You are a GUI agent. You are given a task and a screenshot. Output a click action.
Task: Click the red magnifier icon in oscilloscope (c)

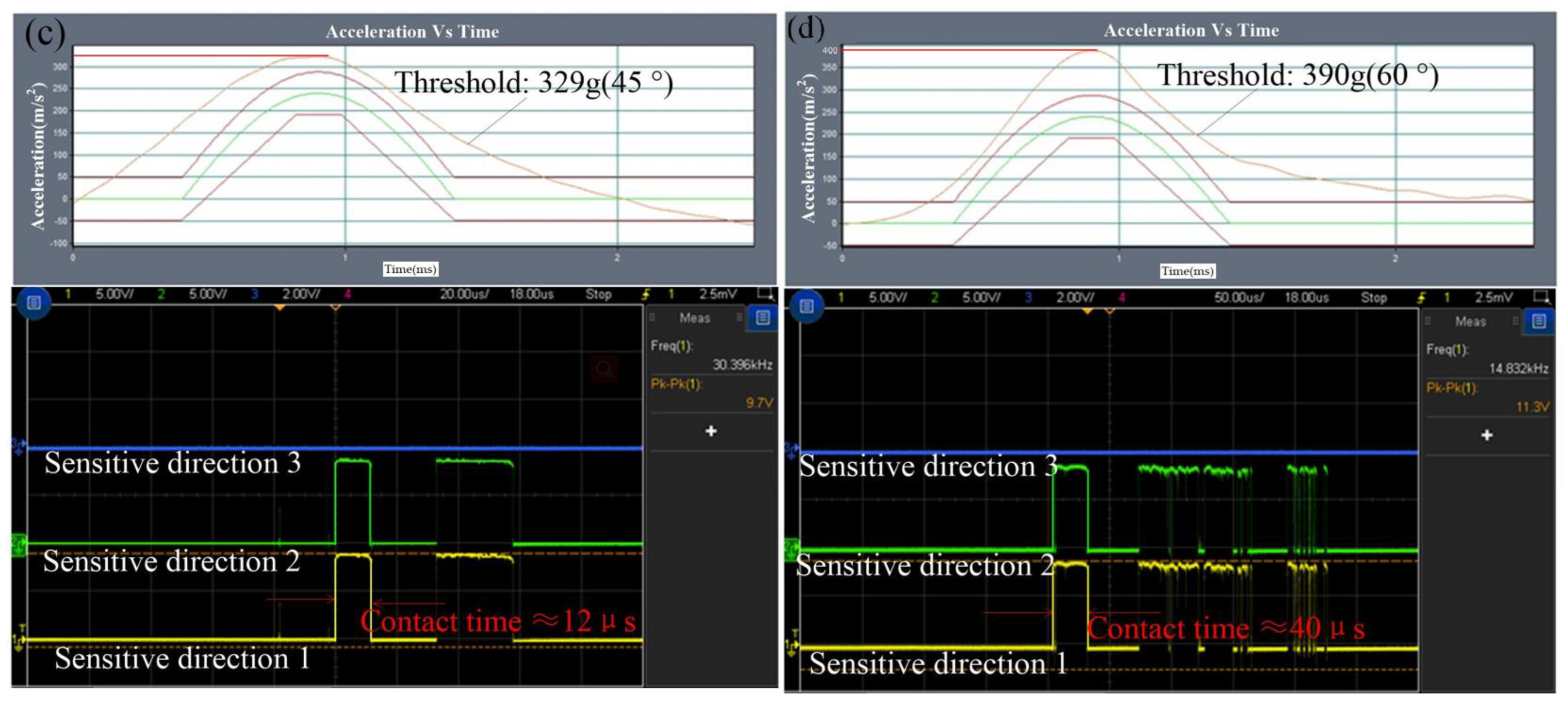tap(604, 369)
